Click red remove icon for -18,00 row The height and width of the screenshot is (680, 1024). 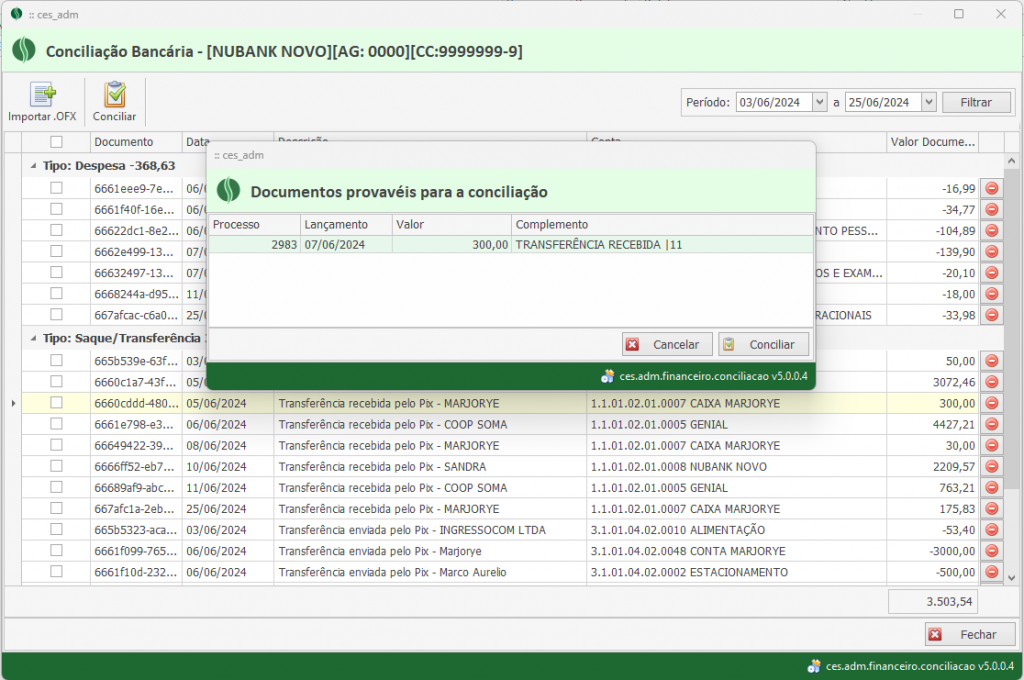[x=991, y=294]
